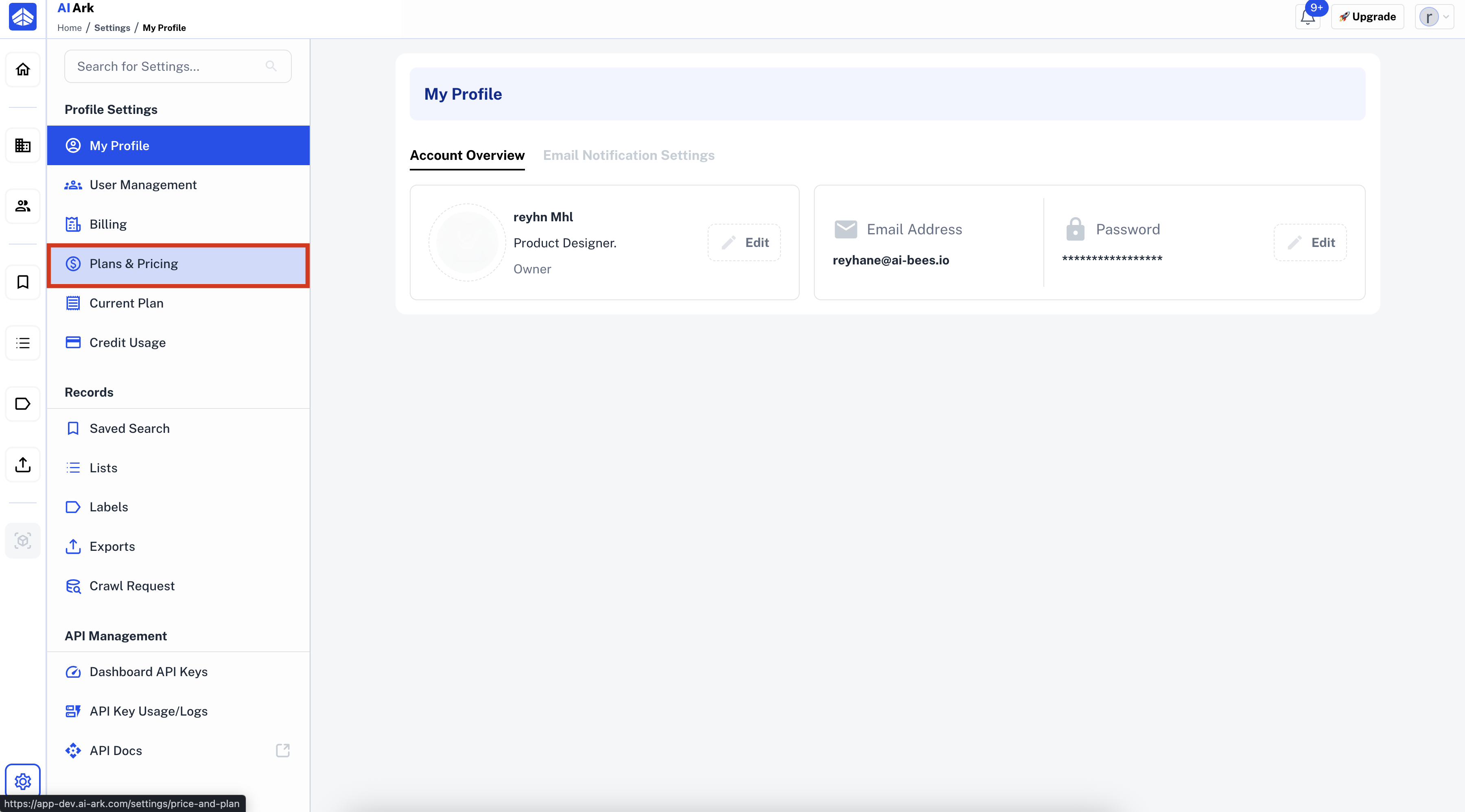Screen dimensions: 1465x812
Task: Click the cube scan icon in left rail
Action: pyautogui.click(x=23, y=540)
